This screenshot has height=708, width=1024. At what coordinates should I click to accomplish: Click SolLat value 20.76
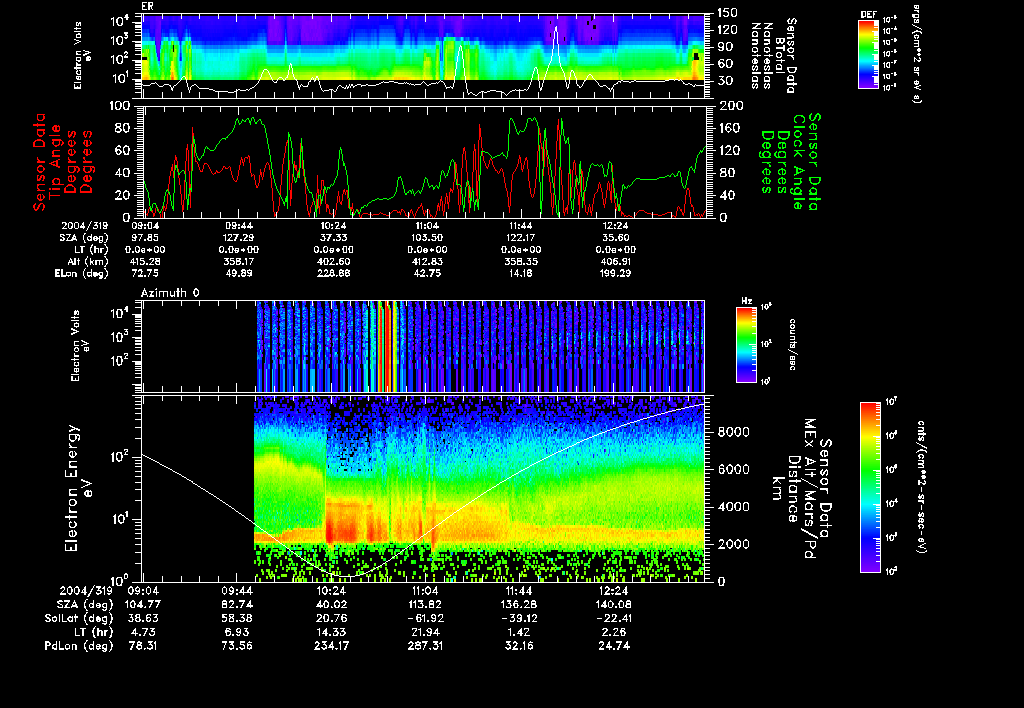(331, 618)
